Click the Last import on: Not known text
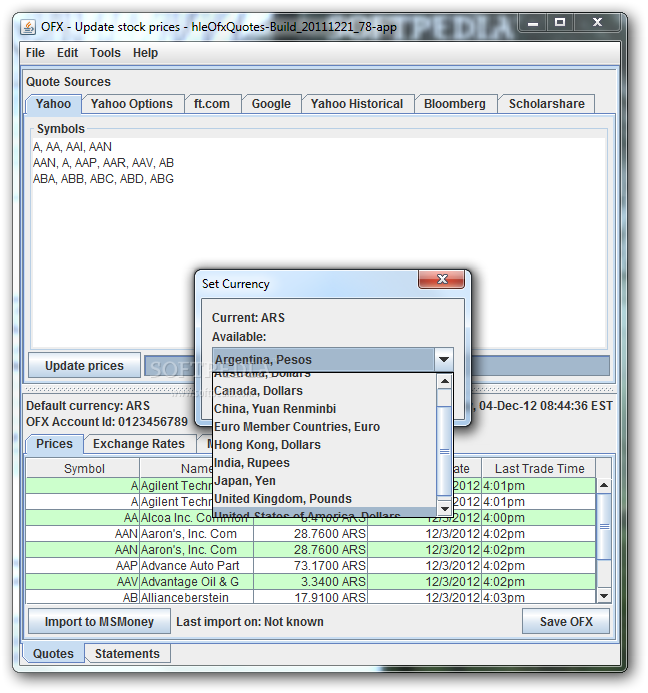This screenshot has width=648, height=693. pyautogui.click(x=250, y=622)
